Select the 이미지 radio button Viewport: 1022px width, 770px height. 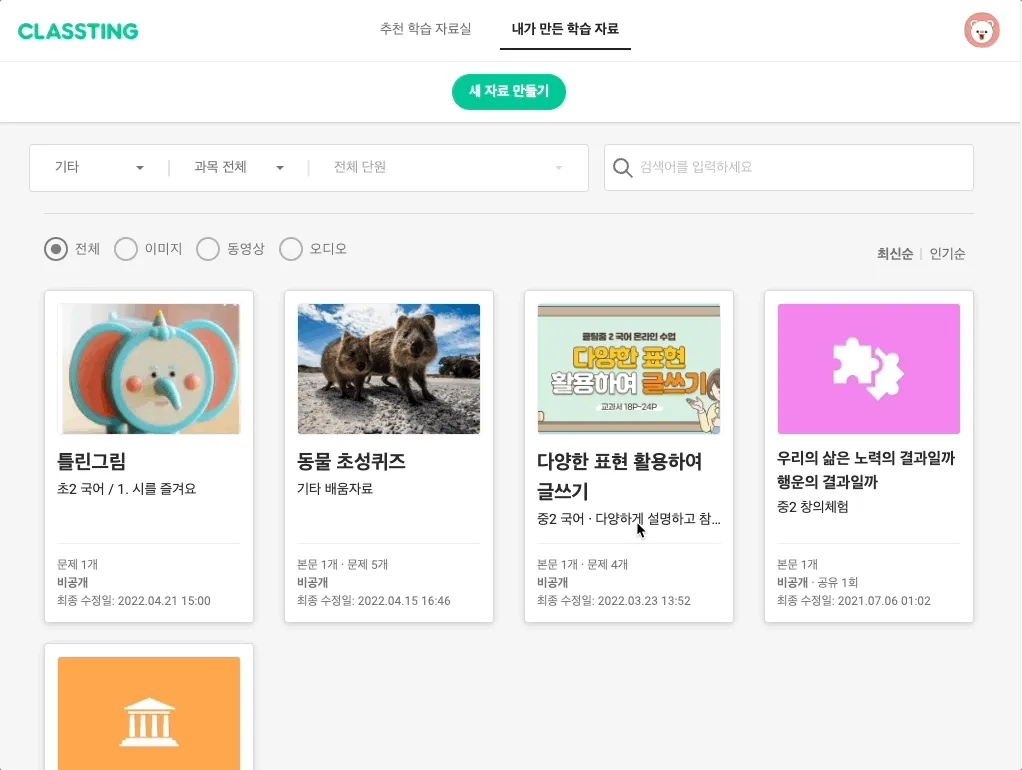coord(126,249)
